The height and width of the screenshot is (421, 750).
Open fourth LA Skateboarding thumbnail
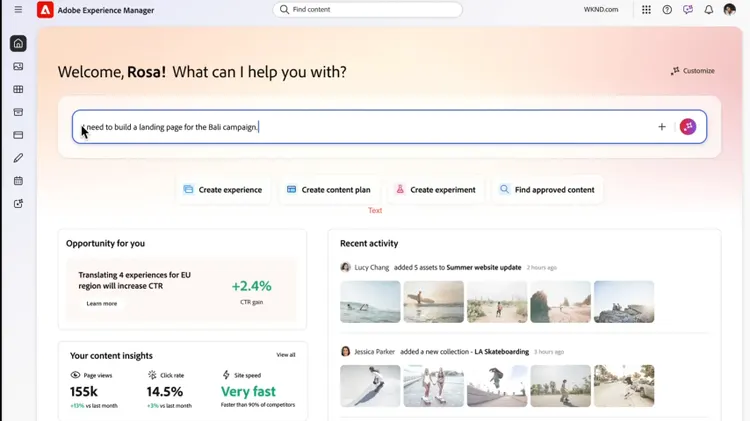pos(560,386)
